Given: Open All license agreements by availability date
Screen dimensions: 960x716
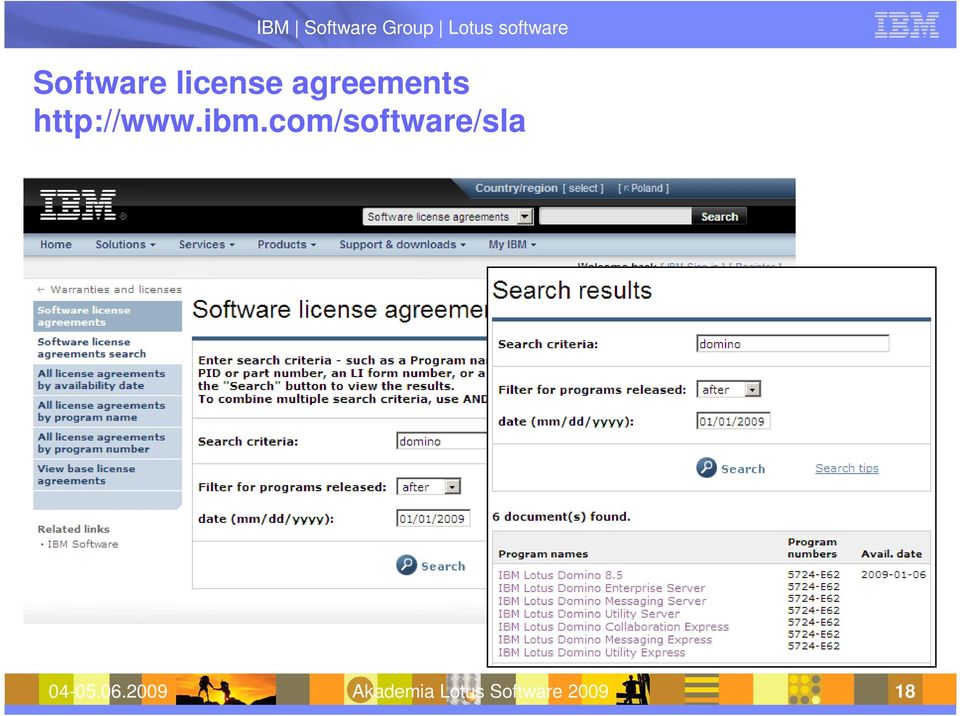Looking at the screenshot, I should (x=107, y=380).
